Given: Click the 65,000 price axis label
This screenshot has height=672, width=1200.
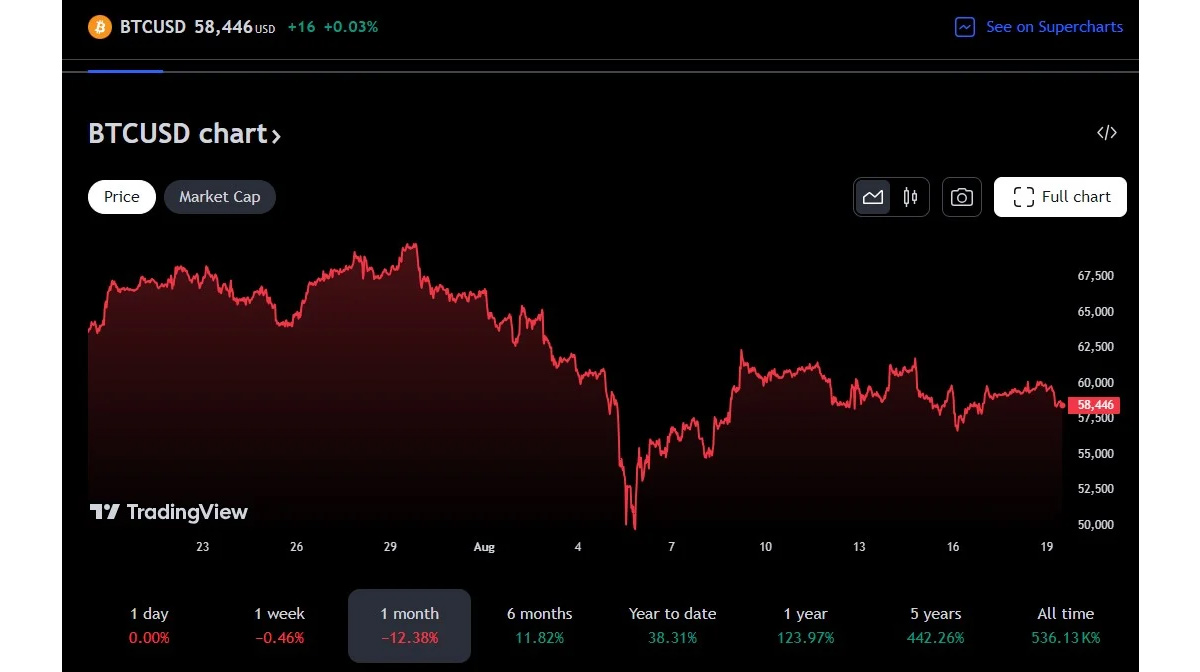Looking at the screenshot, I should click(1096, 312).
